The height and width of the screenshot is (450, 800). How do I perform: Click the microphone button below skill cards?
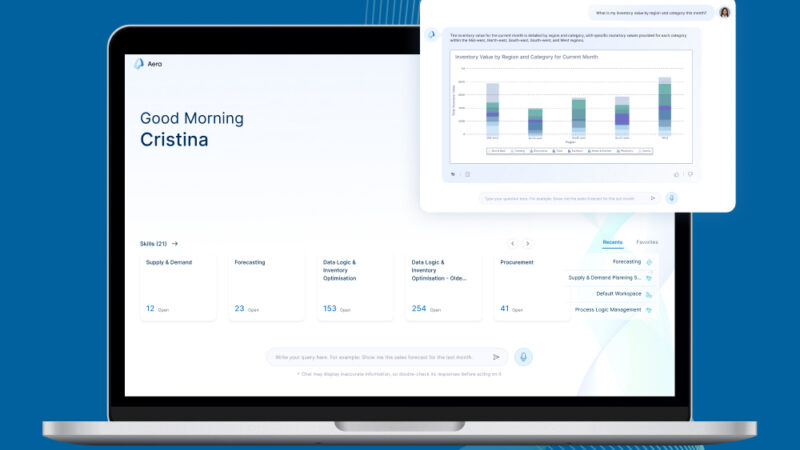coord(523,357)
